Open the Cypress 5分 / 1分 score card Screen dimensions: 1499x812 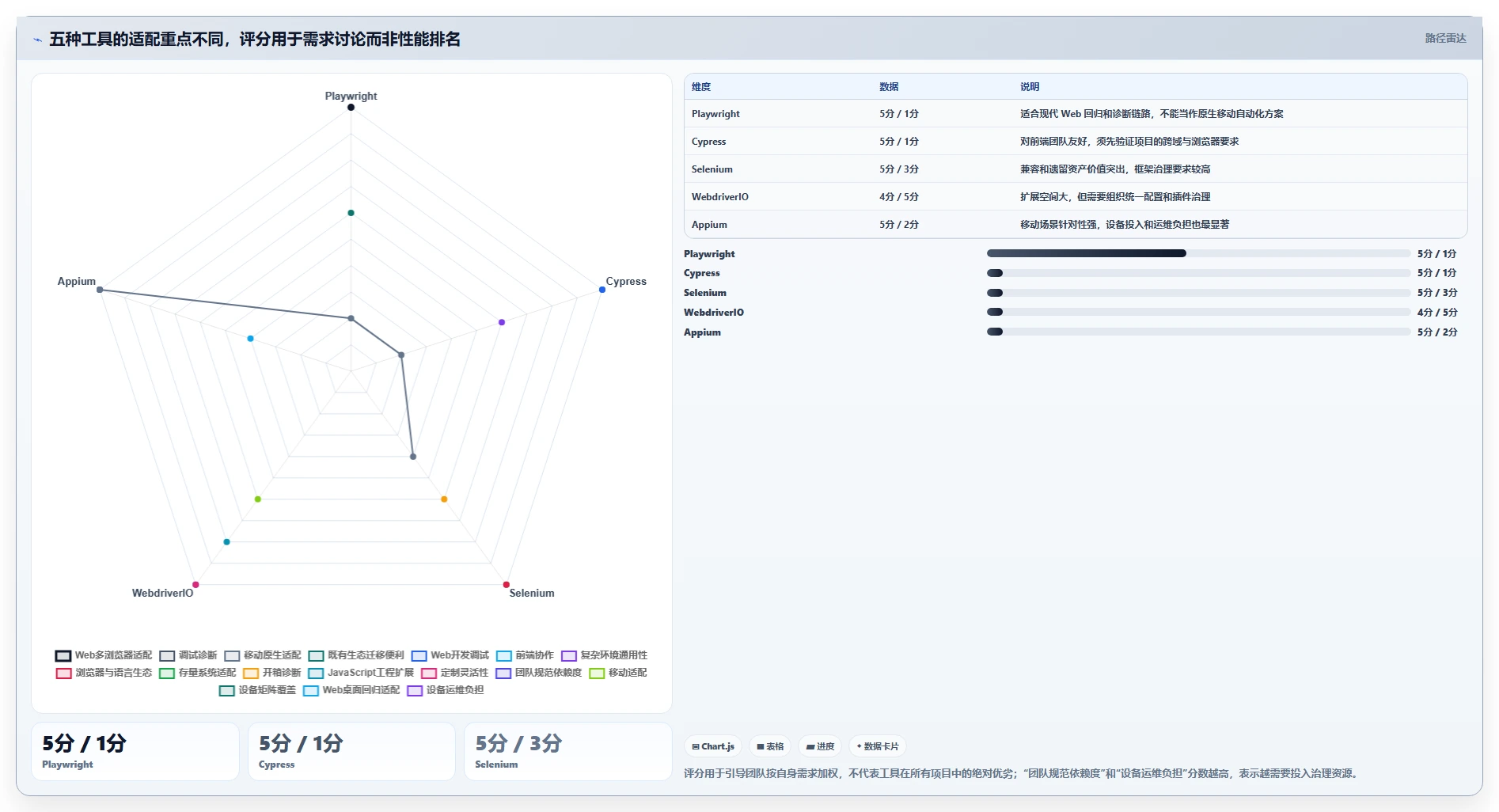tap(351, 752)
